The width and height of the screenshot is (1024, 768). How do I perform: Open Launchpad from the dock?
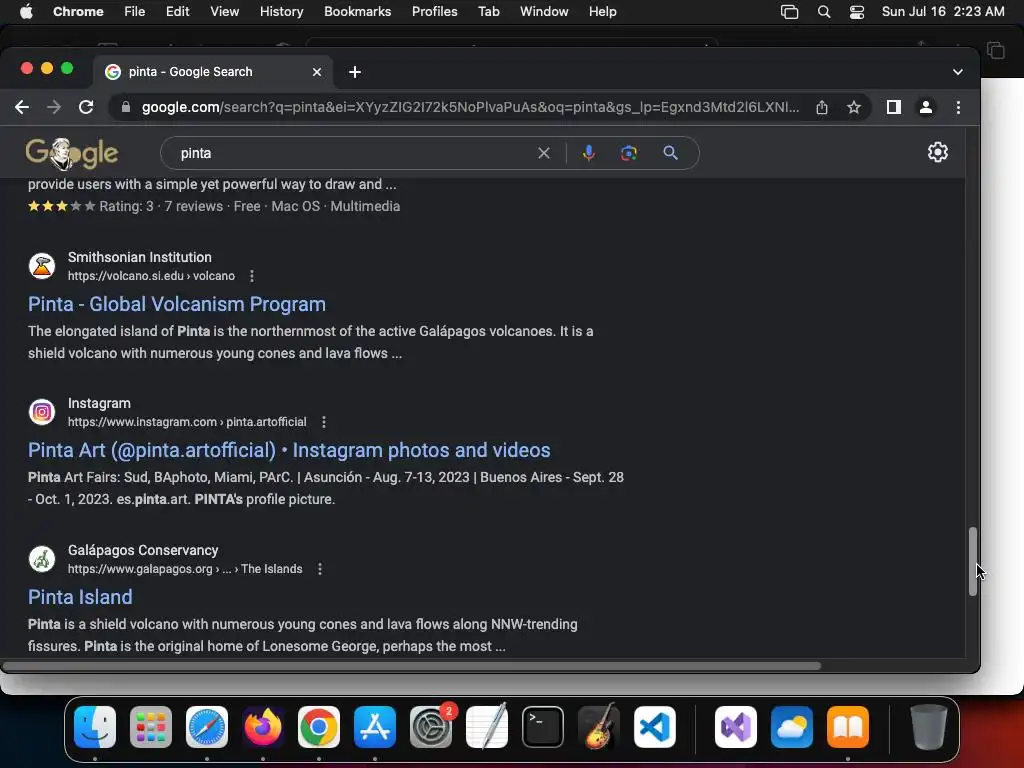click(151, 727)
